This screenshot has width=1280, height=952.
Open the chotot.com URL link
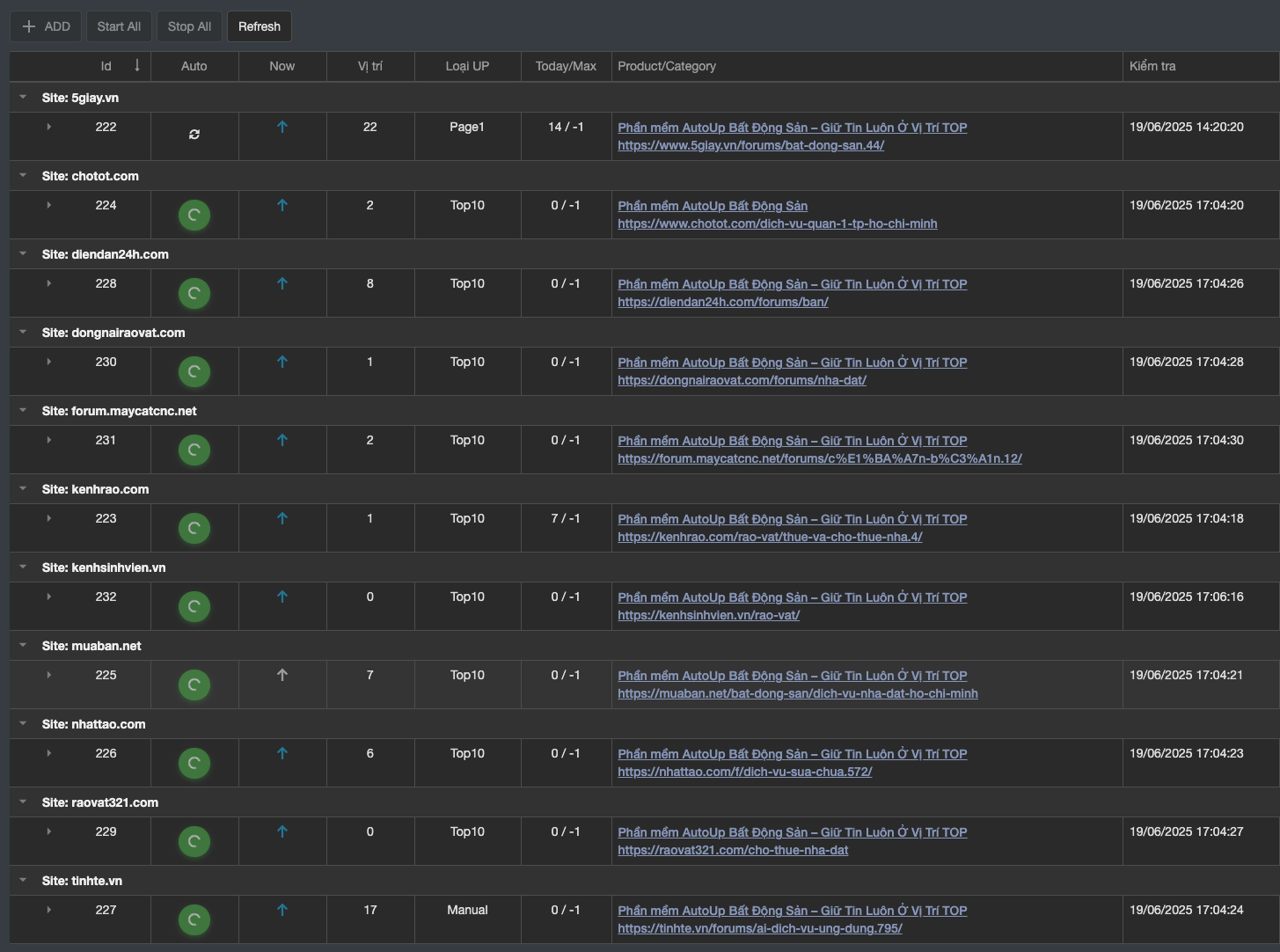point(777,223)
